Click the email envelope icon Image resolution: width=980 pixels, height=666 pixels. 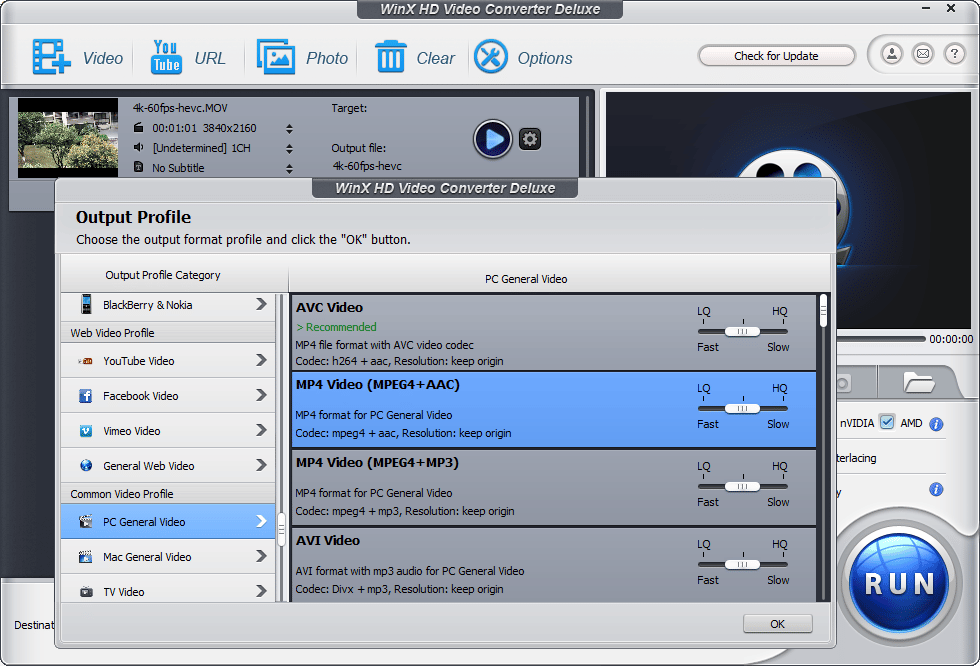[923, 54]
